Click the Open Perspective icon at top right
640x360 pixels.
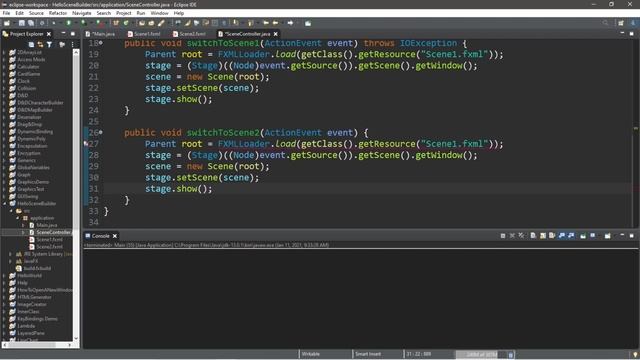(621, 23)
